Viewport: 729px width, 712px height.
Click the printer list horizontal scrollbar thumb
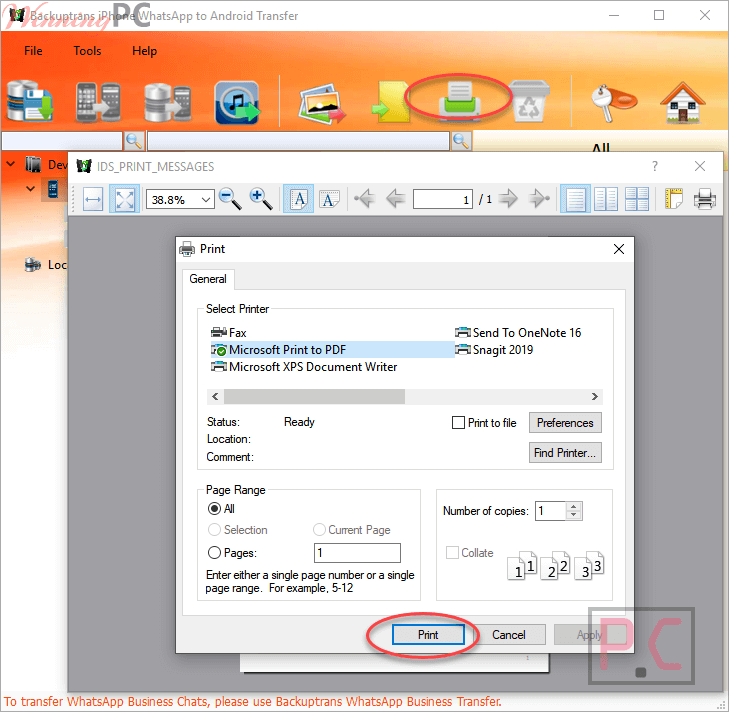(314, 396)
